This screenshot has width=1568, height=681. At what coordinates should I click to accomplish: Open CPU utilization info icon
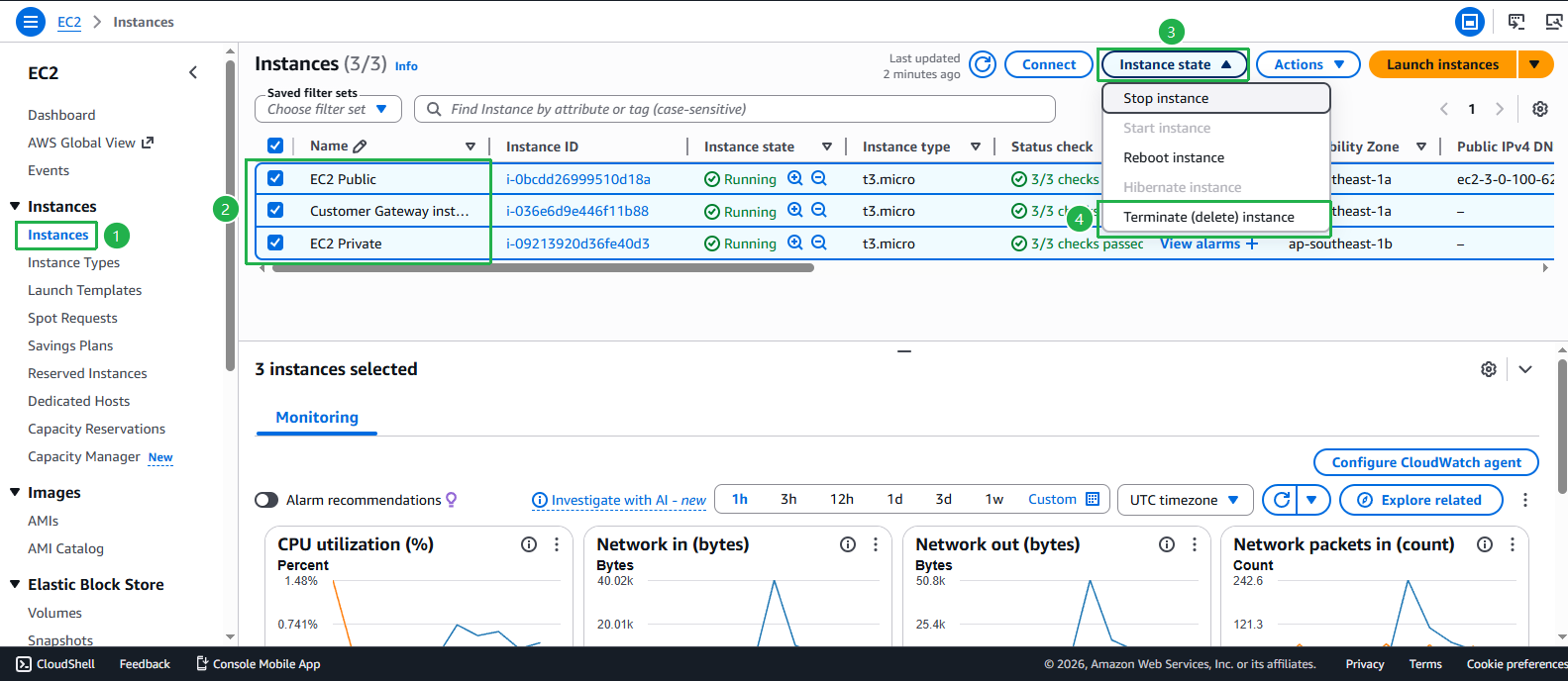point(529,544)
